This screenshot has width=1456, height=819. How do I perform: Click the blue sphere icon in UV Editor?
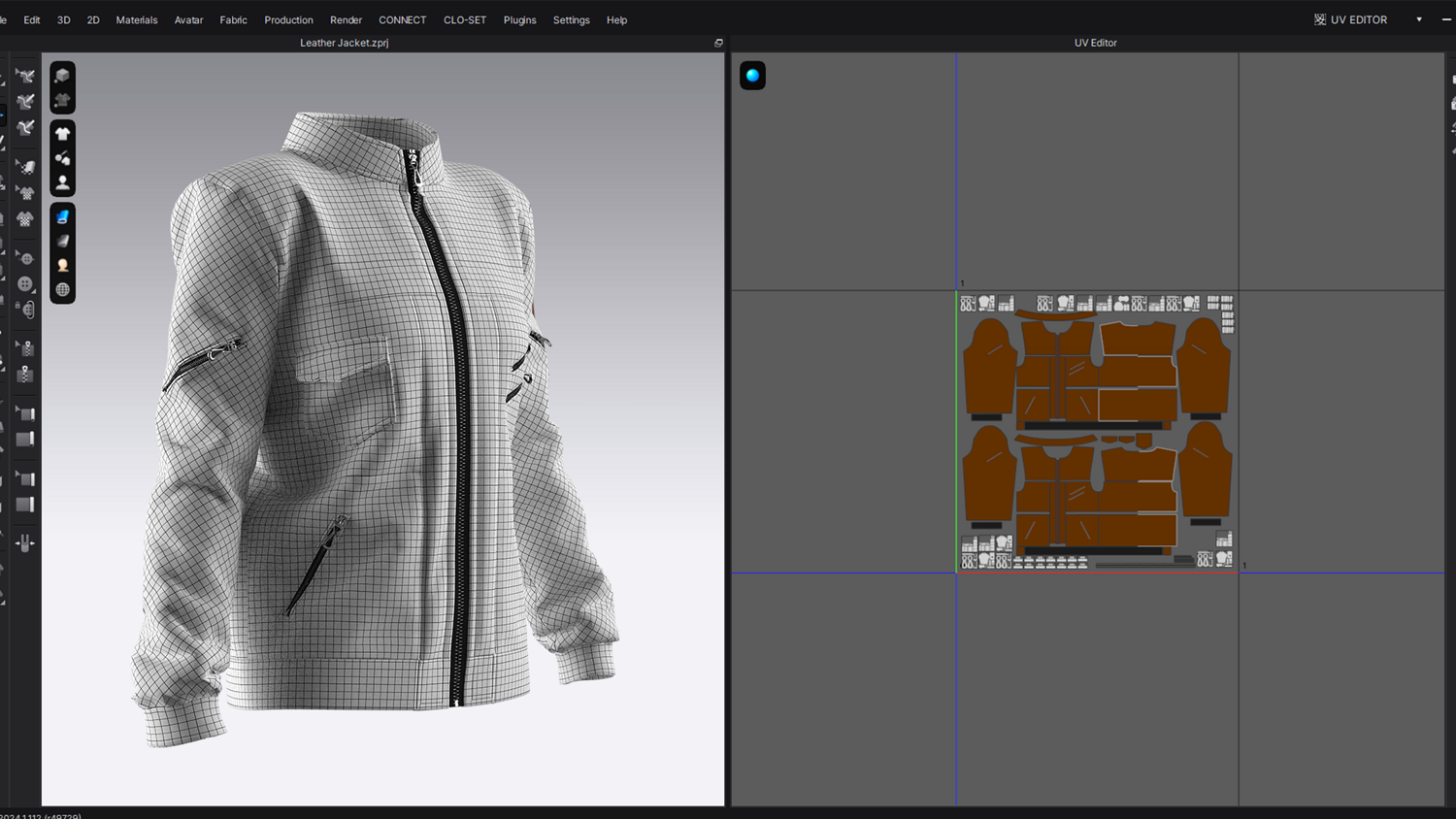tap(752, 76)
